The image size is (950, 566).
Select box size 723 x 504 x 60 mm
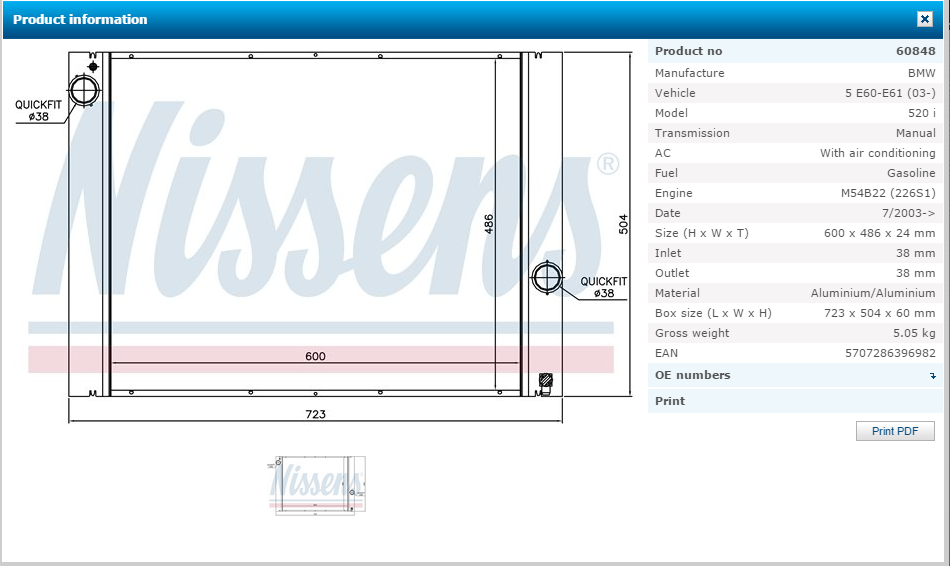tap(879, 313)
